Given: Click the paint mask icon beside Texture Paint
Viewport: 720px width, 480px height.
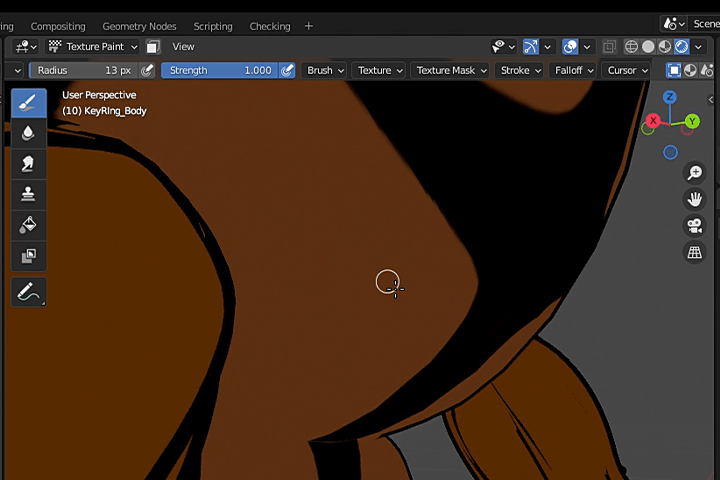Looking at the screenshot, I should tap(153, 46).
